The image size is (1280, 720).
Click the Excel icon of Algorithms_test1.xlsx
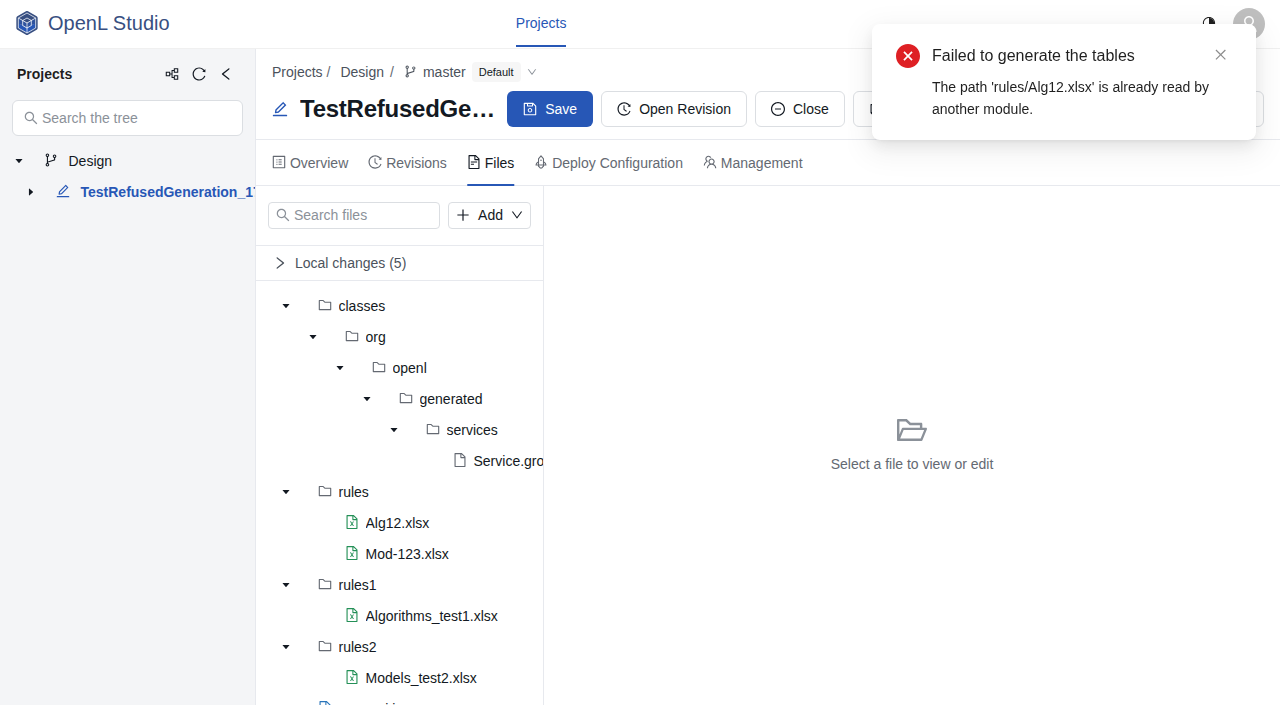tap(352, 615)
